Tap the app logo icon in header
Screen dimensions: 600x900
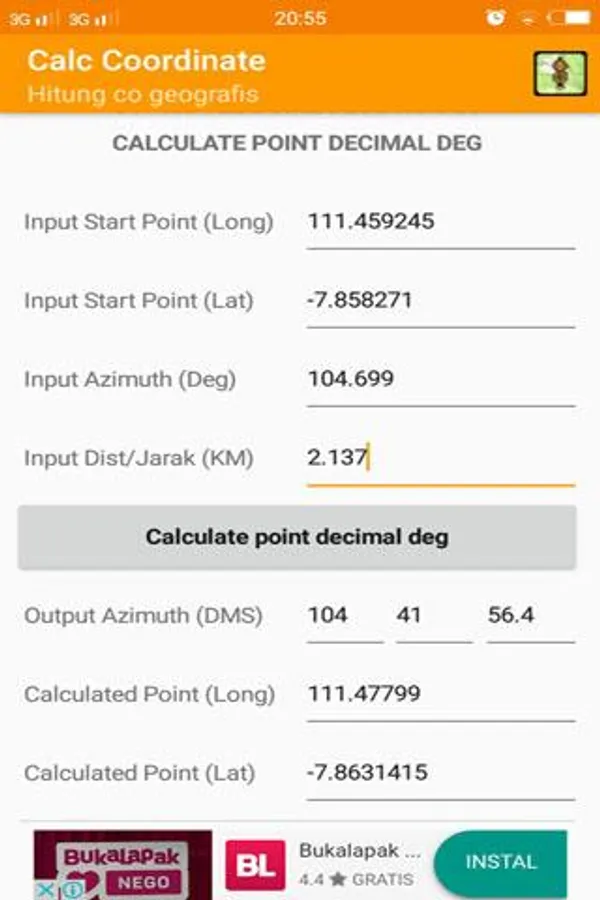(x=559, y=73)
